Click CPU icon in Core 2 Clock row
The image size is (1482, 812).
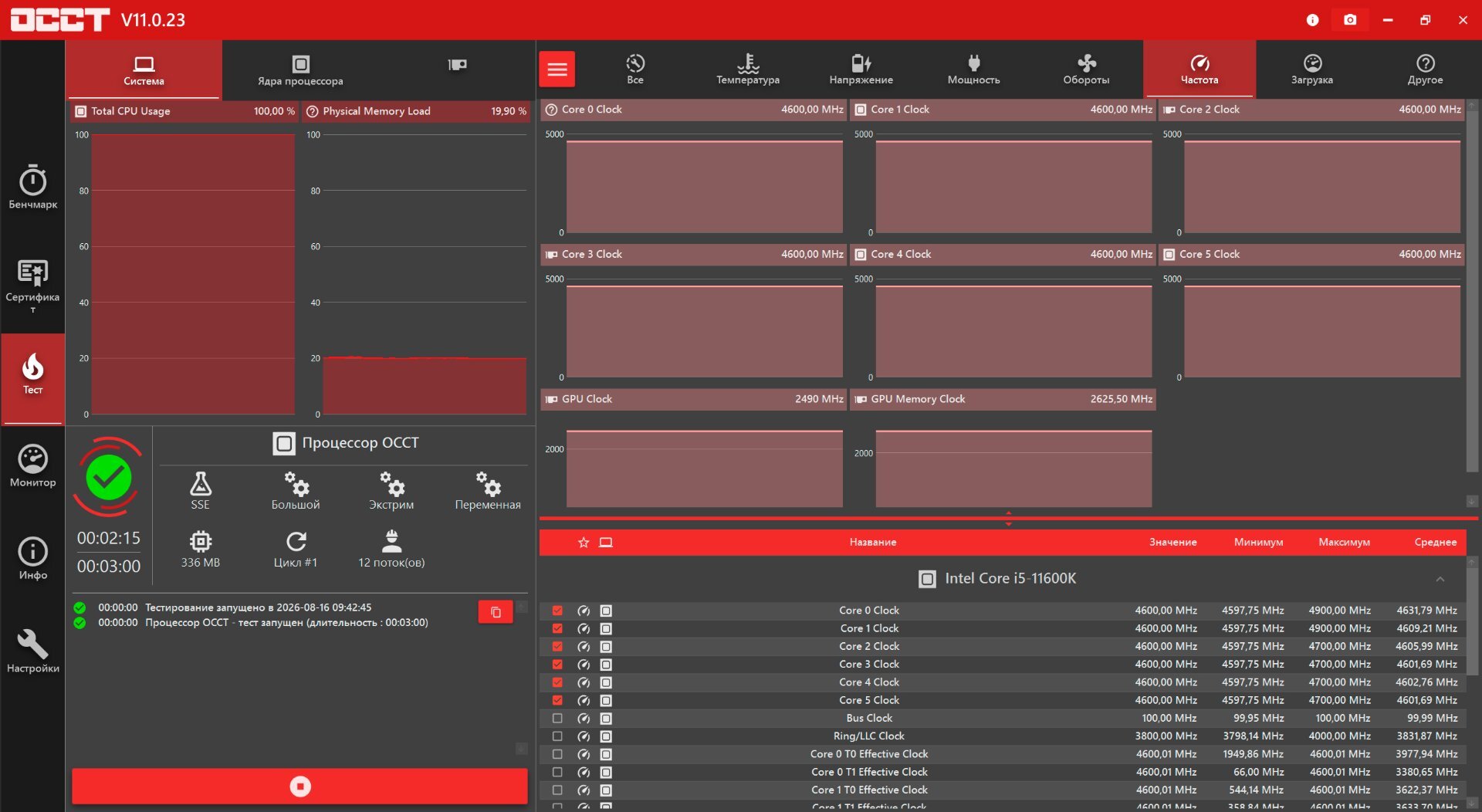coord(606,647)
